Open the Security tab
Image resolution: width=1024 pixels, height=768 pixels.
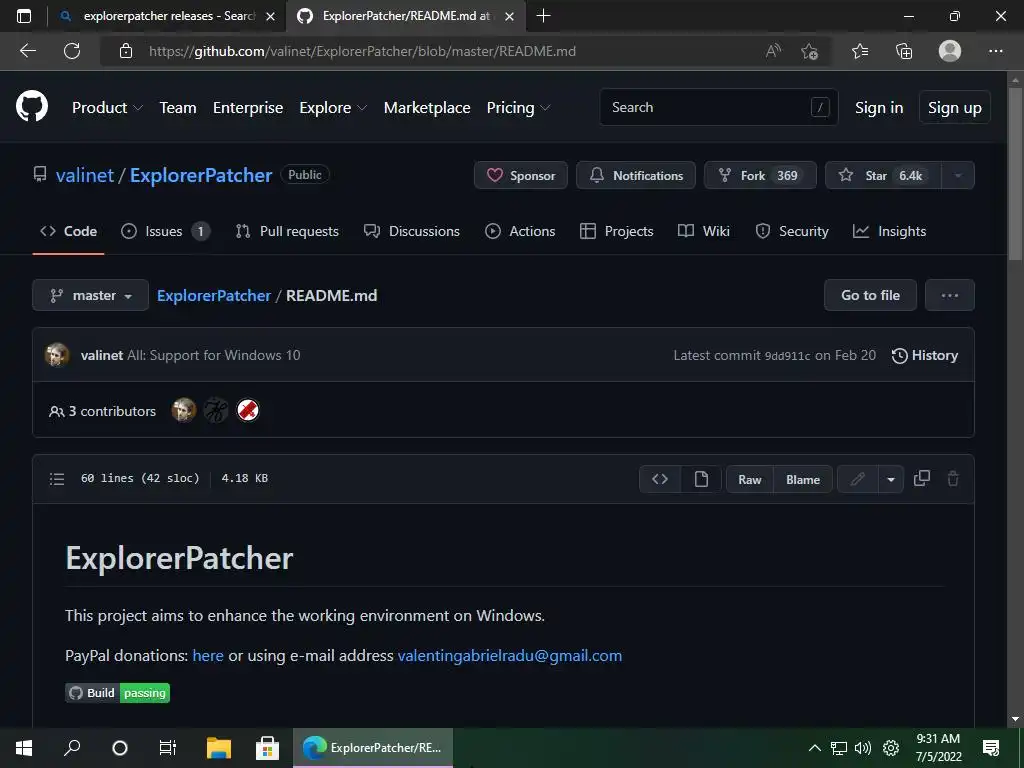click(x=792, y=231)
